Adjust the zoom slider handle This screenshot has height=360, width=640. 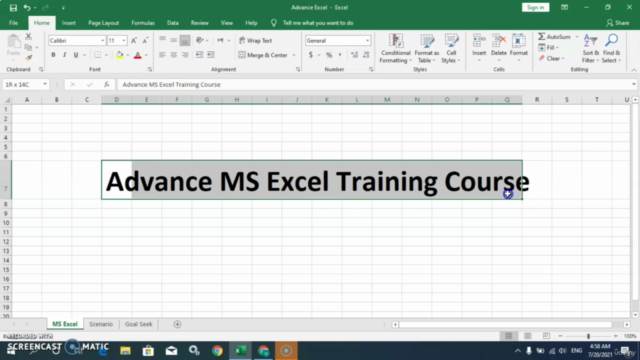(588, 336)
